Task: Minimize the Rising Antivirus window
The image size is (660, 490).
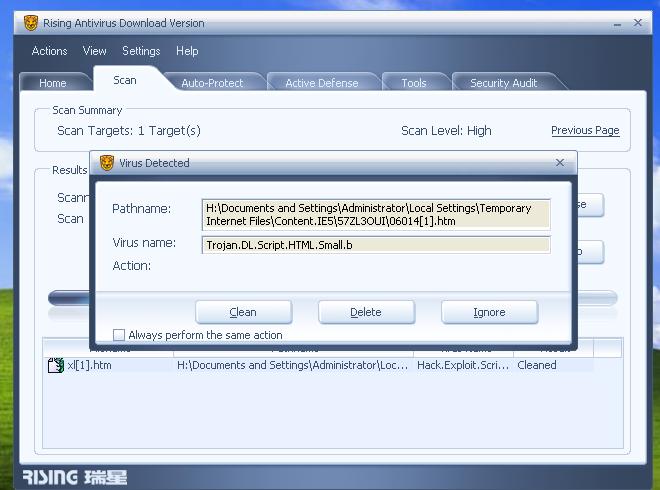Action: [x=617, y=24]
